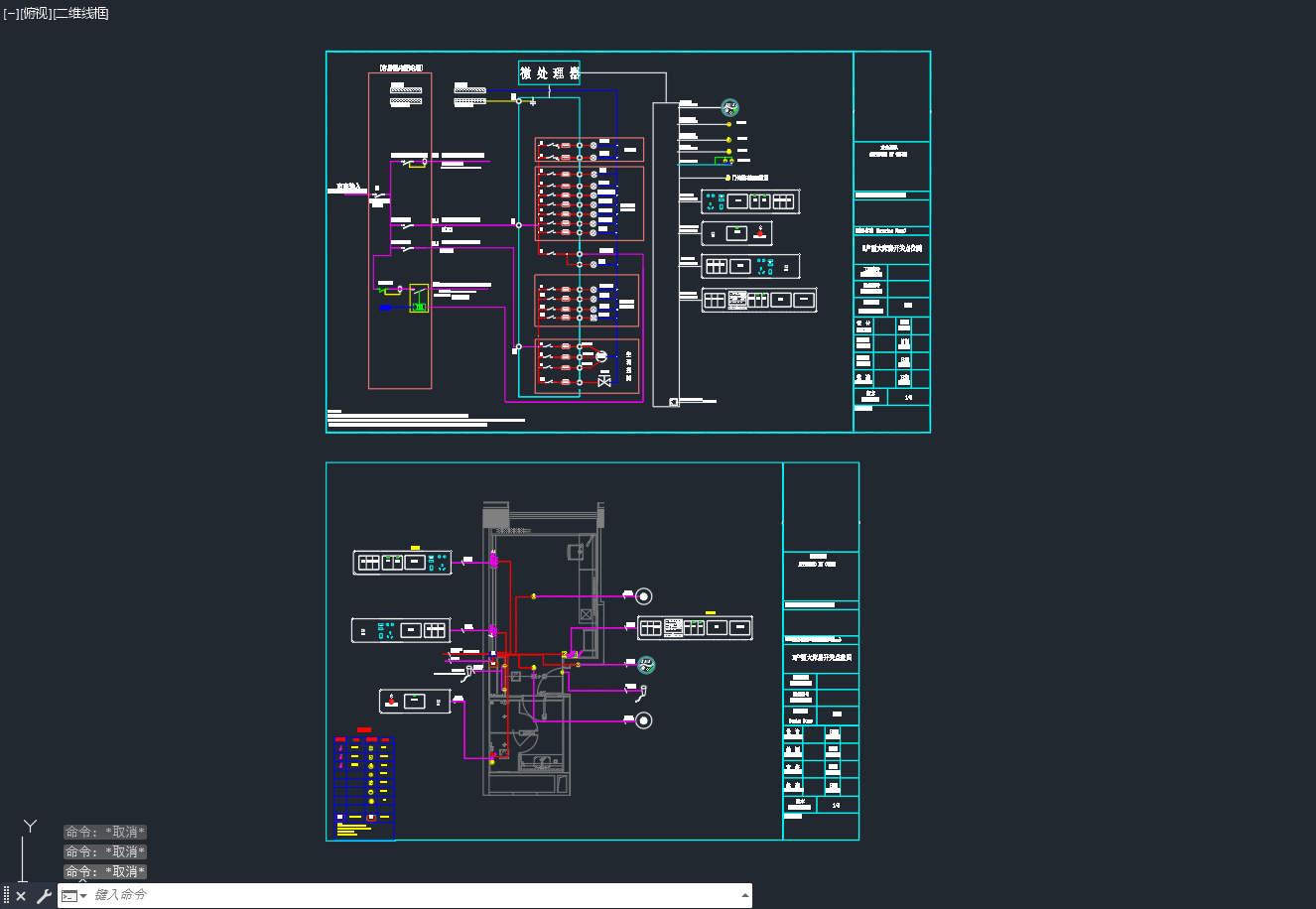Show recent commands from the prompt icon
The height and width of the screenshot is (909, 1316).
coord(74,896)
